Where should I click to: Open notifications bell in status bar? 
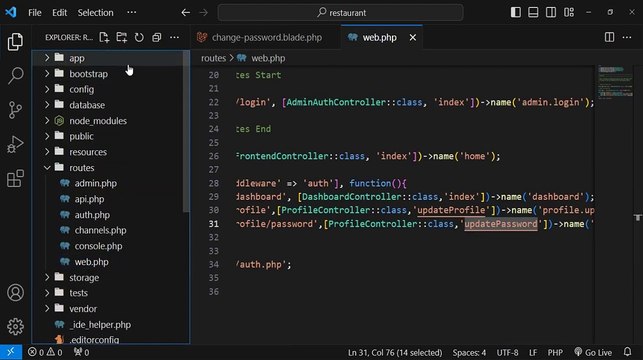click(x=627, y=352)
